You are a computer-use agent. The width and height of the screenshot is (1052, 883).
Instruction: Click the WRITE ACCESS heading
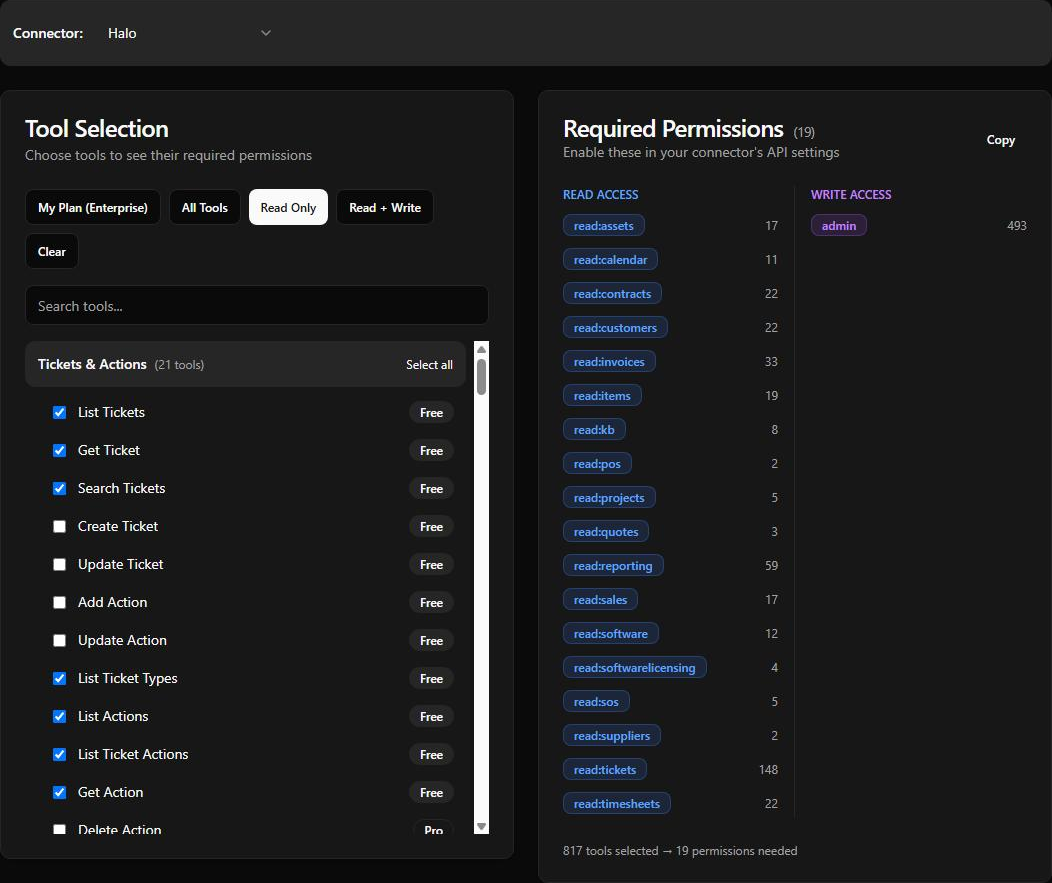pos(851,195)
